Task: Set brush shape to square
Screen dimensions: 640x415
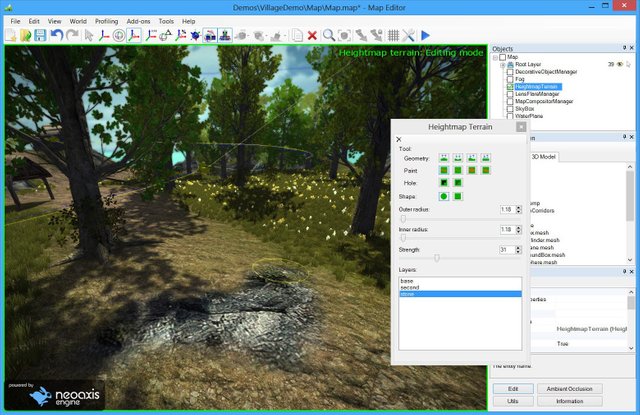Action: tap(458, 196)
